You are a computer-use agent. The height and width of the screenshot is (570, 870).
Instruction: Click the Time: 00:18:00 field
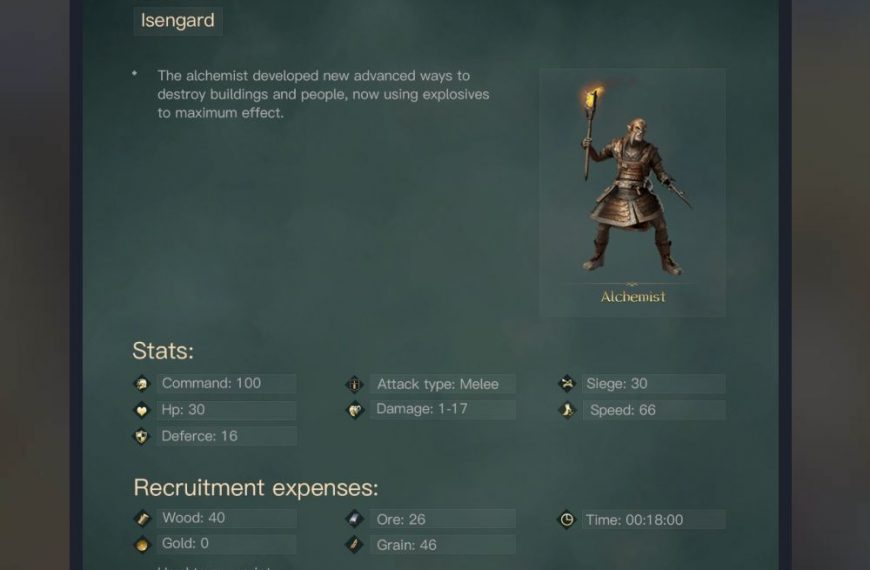(x=654, y=519)
